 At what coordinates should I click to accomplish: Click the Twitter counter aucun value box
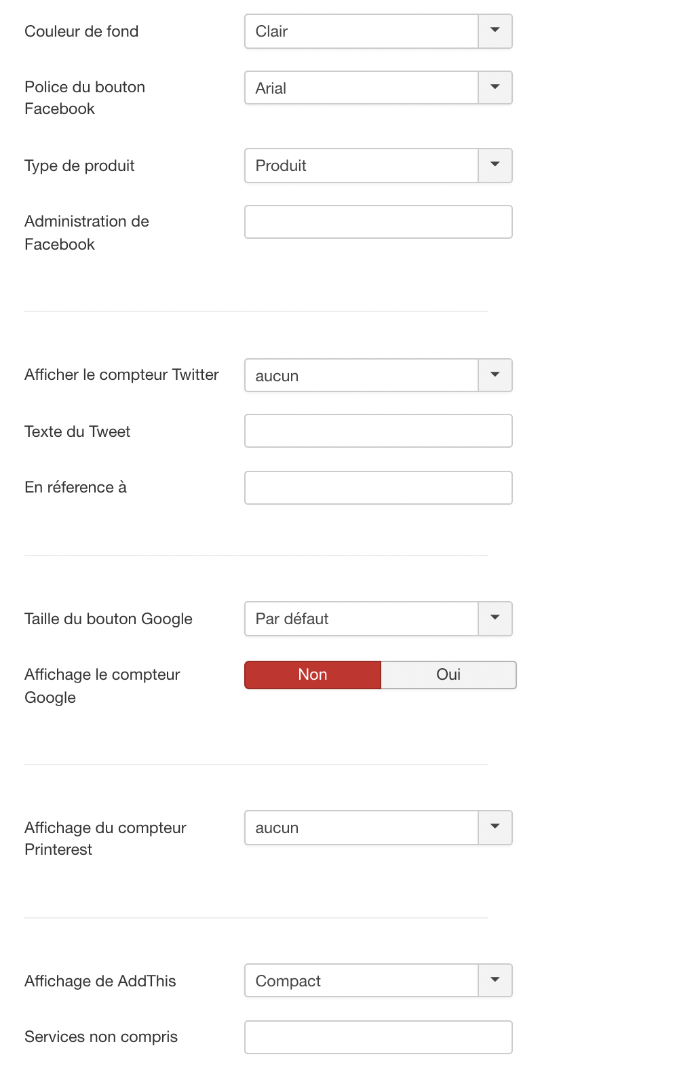click(x=361, y=375)
